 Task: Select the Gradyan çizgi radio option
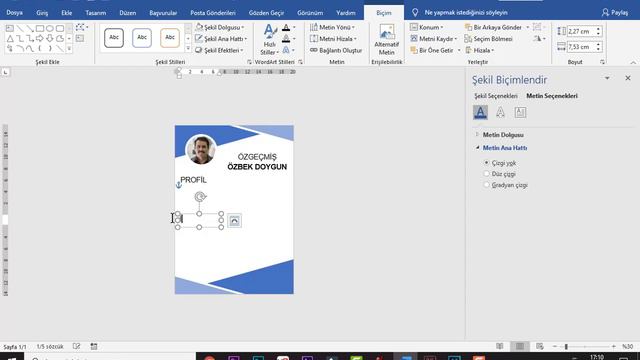(x=487, y=184)
